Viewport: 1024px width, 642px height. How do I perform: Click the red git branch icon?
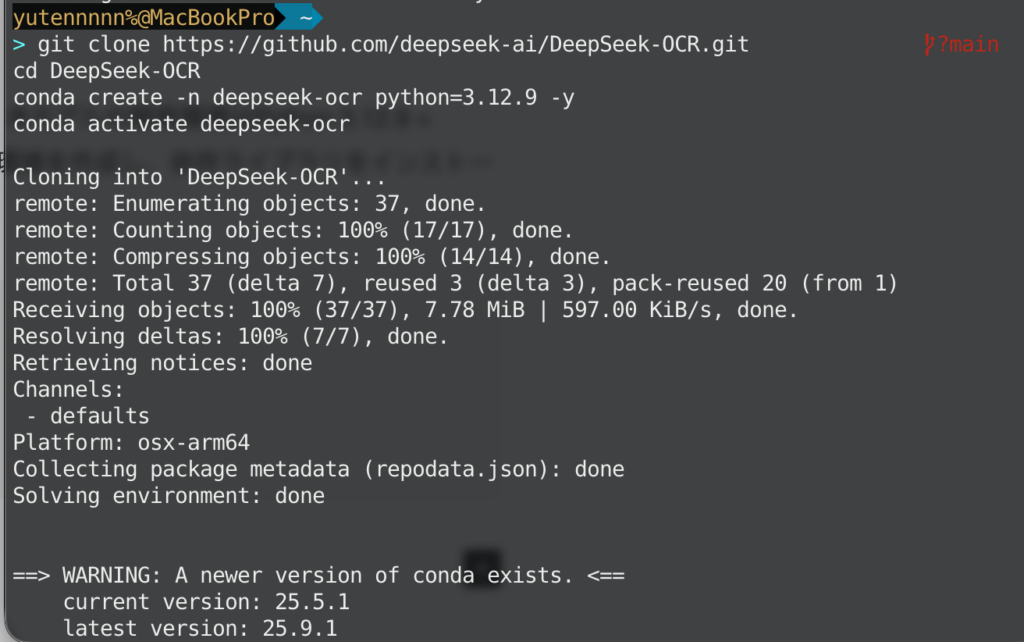click(x=930, y=45)
